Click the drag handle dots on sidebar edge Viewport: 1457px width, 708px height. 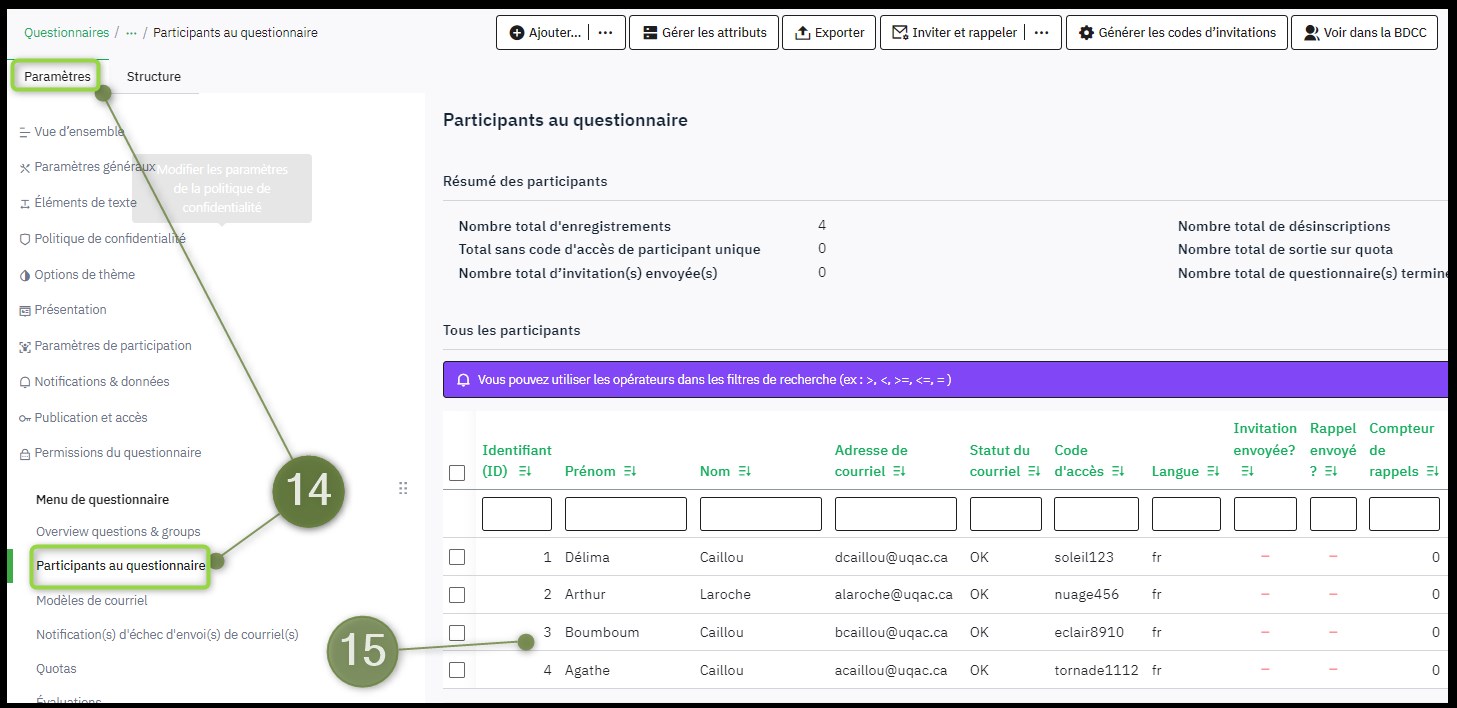[x=403, y=488]
